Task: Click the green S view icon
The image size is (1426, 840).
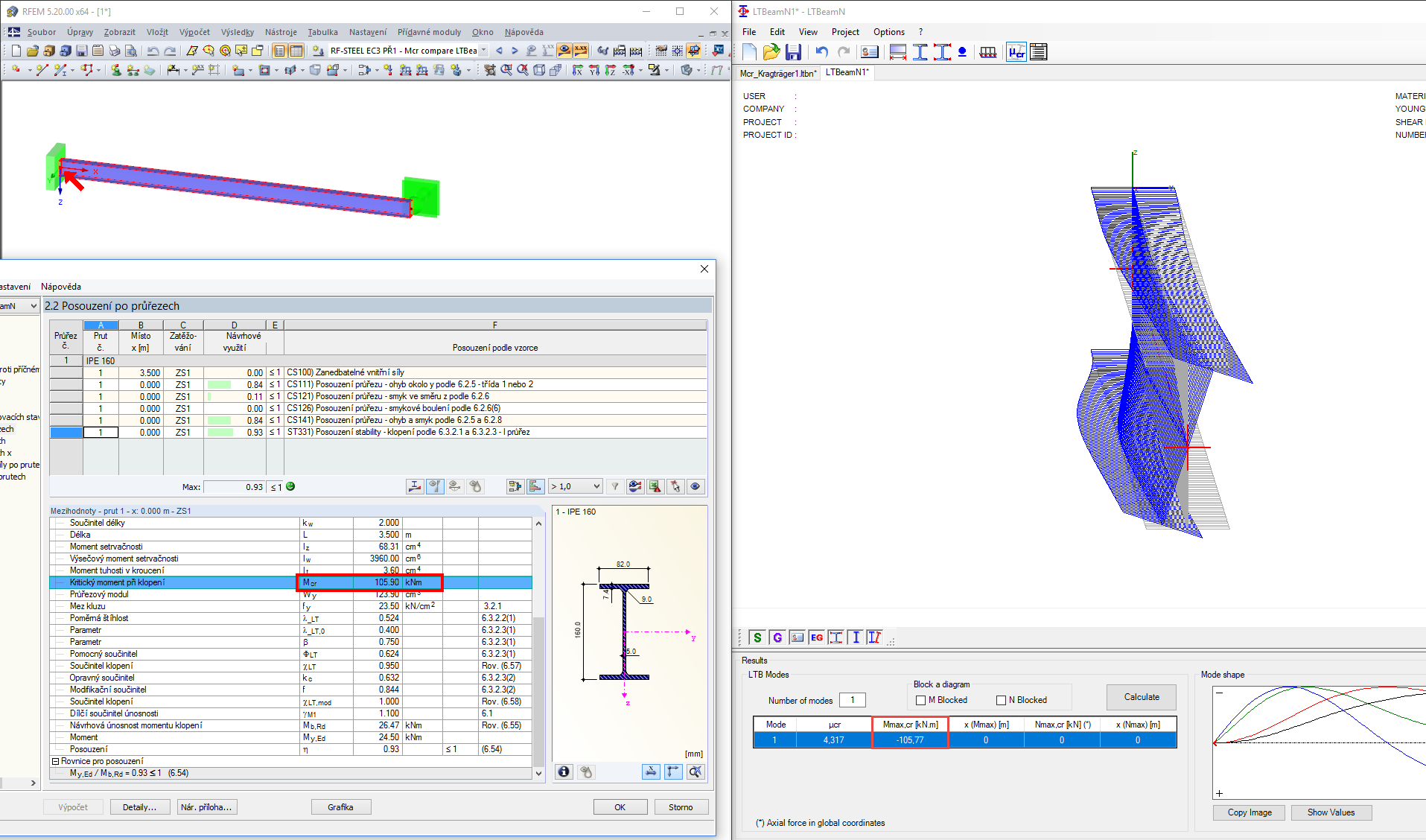Action: (x=757, y=637)
